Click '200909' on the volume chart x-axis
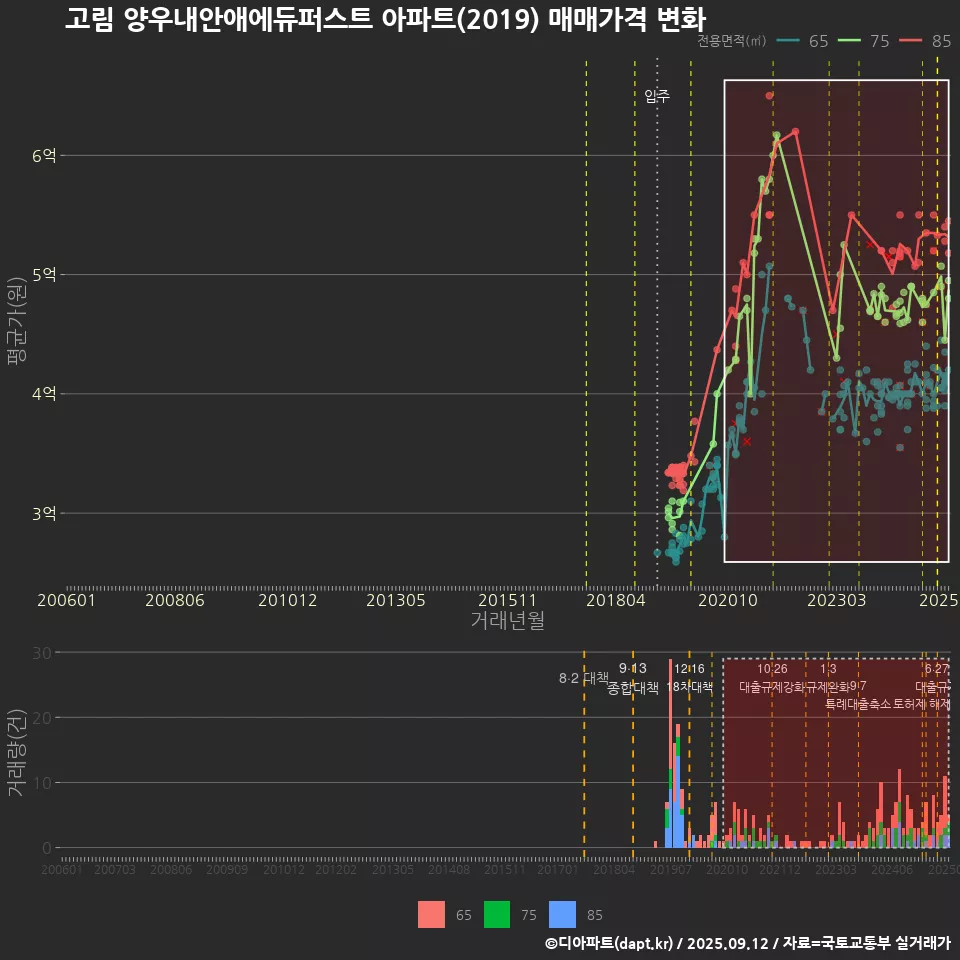 pos(227,869)
